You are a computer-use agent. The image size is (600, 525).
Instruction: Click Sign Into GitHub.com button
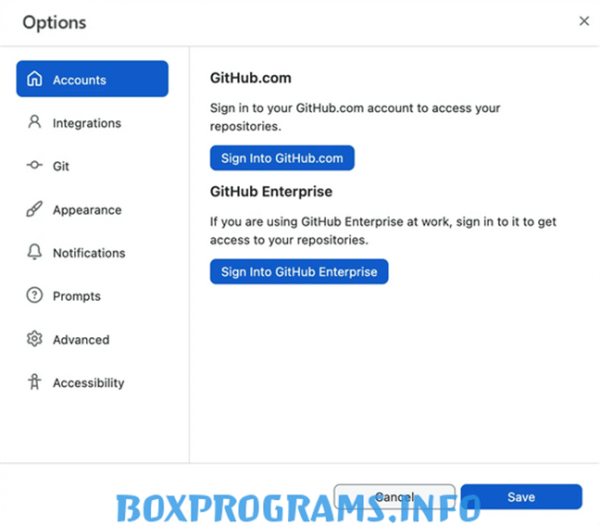(x=282, y=158)
